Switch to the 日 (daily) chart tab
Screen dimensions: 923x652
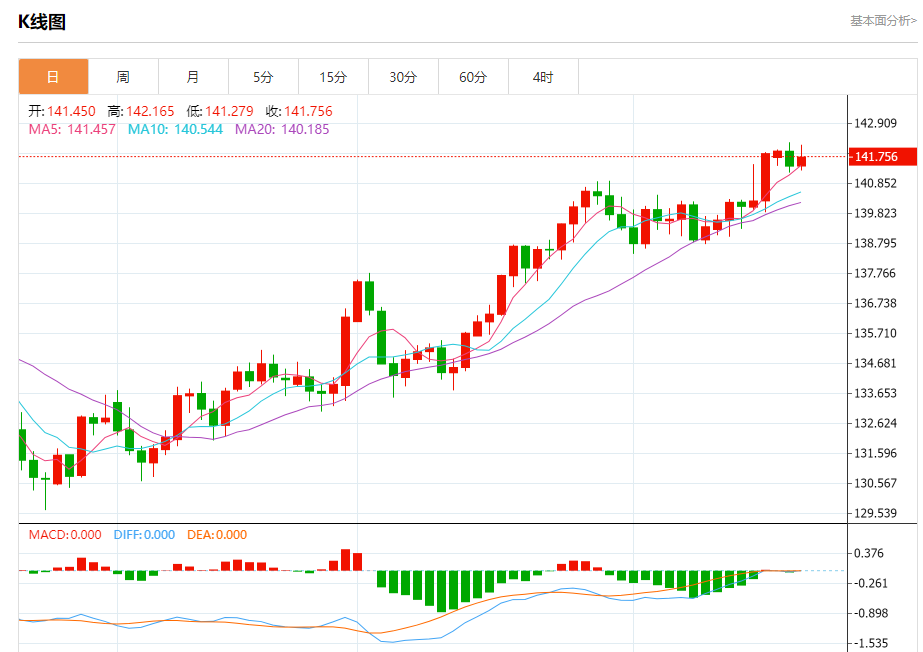click(53, 77)
